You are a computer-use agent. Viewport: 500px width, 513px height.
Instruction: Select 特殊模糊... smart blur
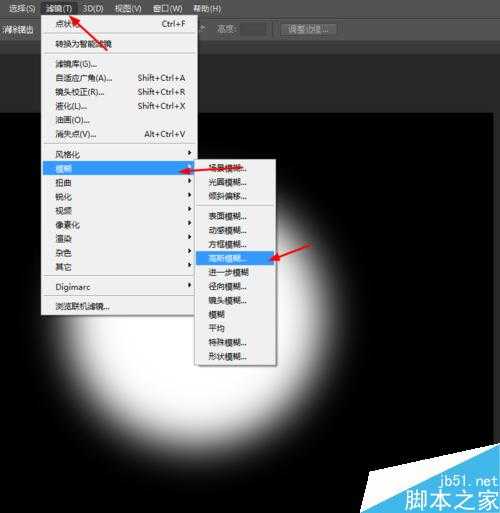(235, 342)
